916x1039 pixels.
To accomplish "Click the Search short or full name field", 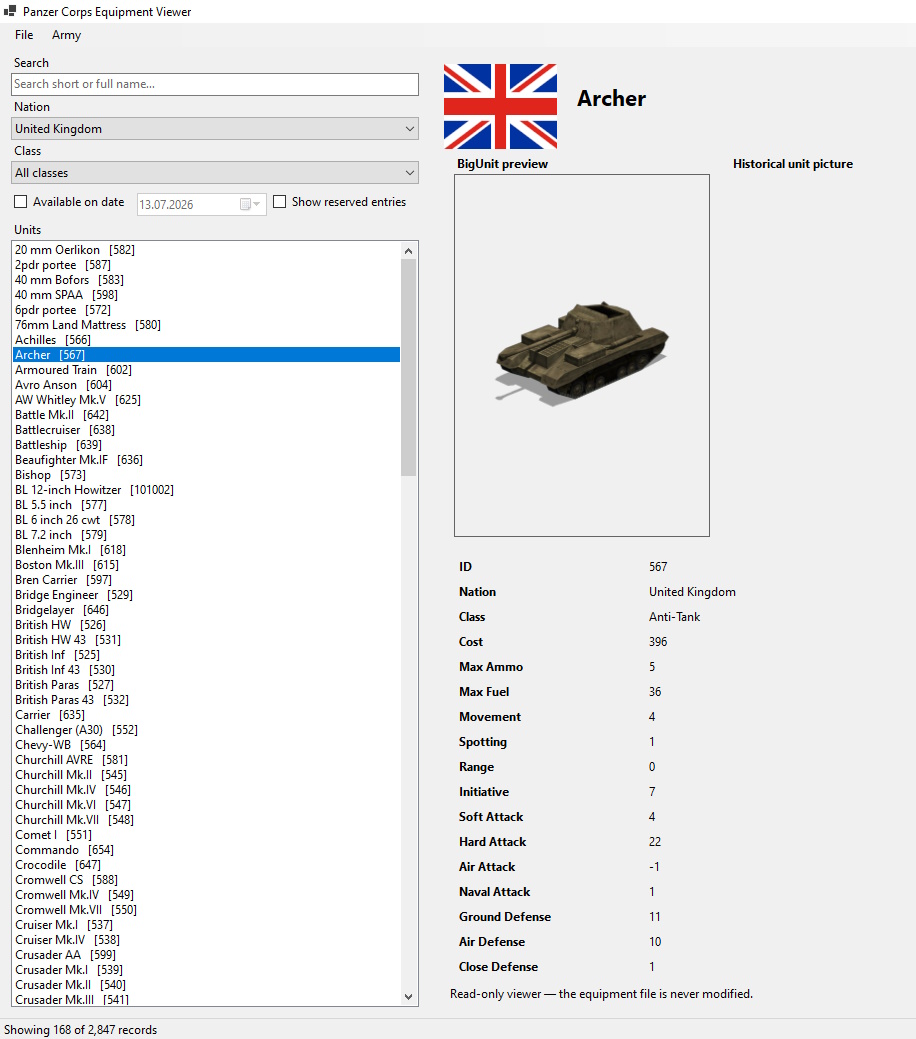I will click(x=215, y=84).
